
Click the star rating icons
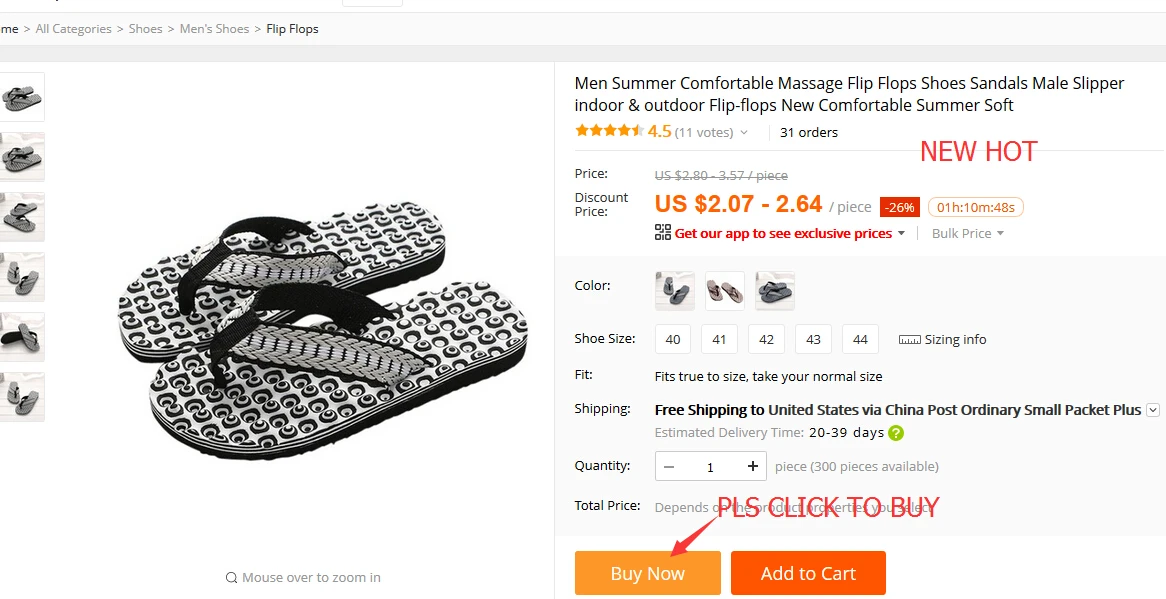coord(609,131)
